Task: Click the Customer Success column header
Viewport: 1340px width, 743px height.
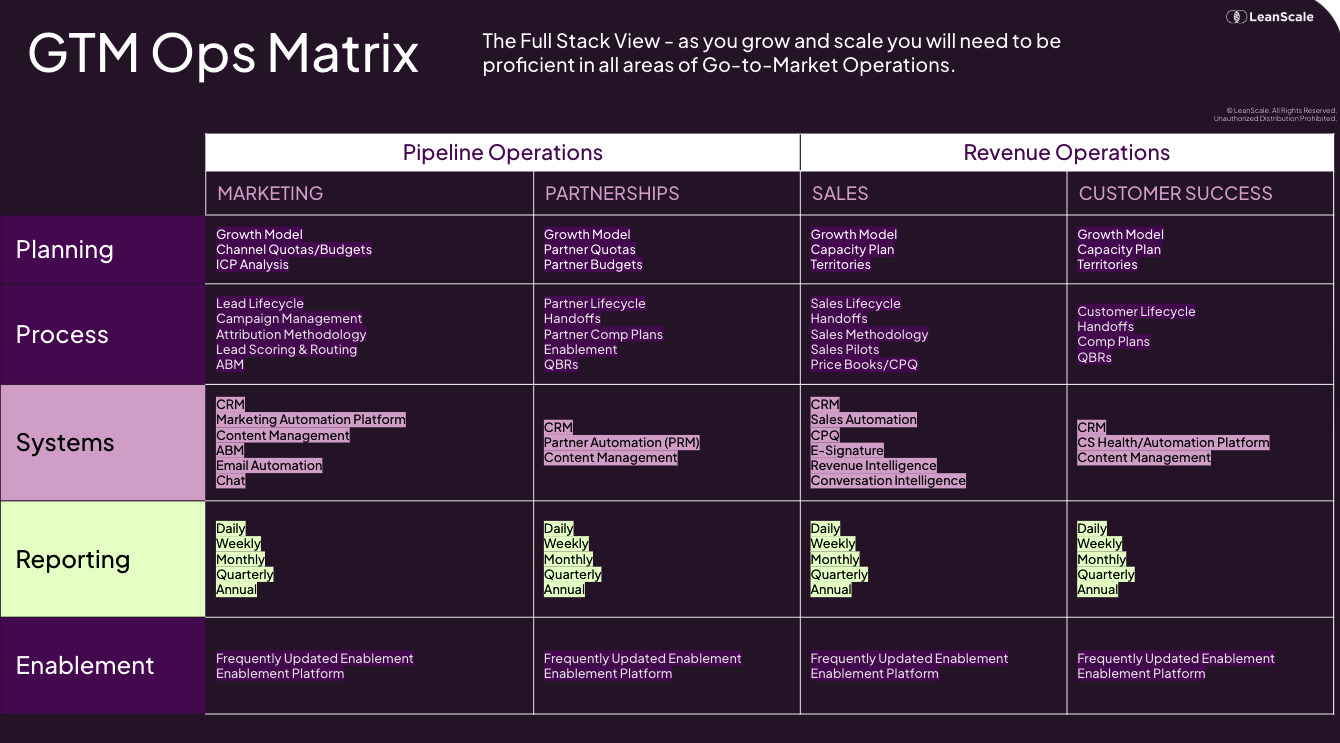Action: (1175, 193)
